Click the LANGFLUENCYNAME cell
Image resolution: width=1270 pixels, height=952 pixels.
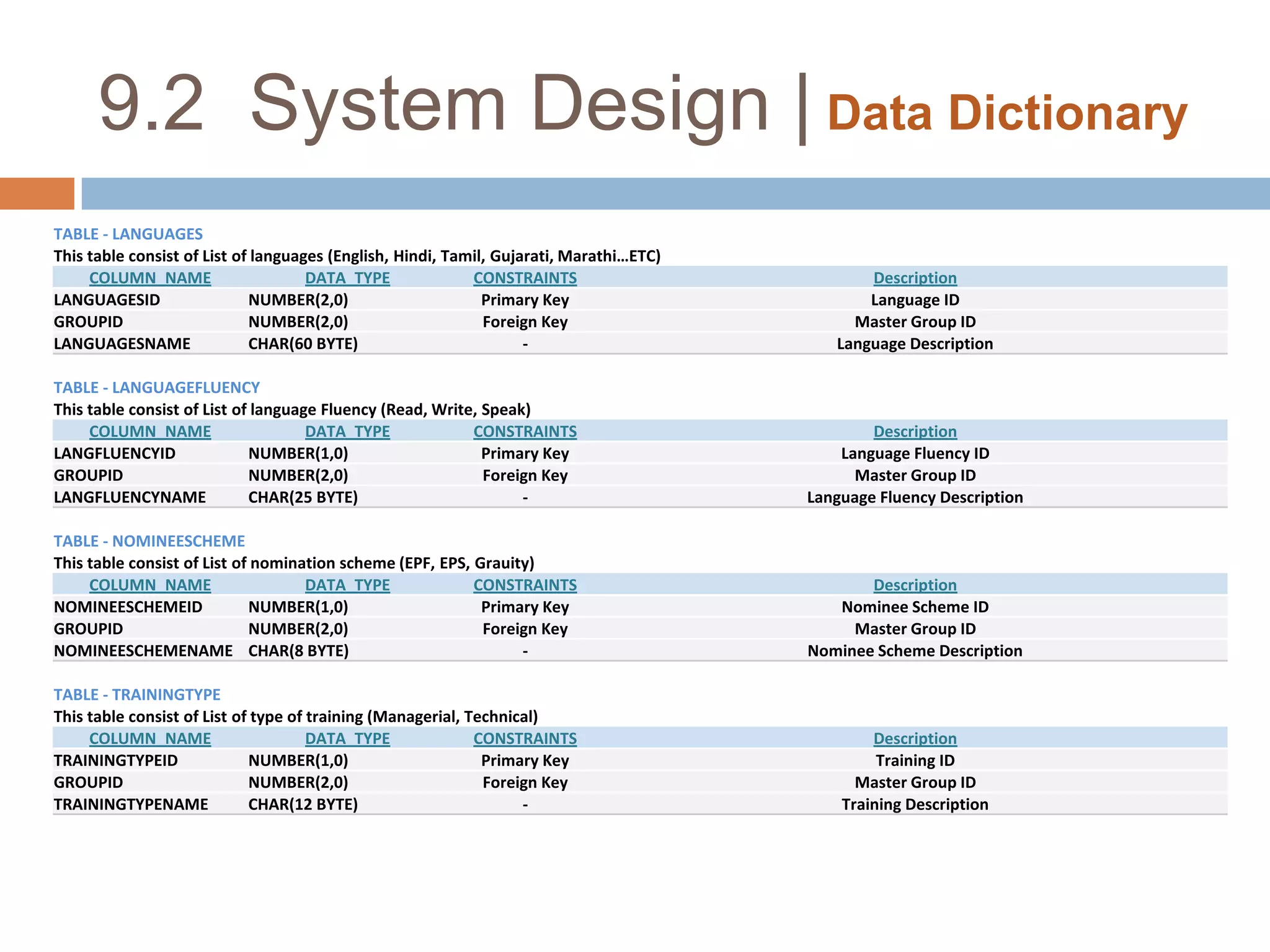point(130,497)
